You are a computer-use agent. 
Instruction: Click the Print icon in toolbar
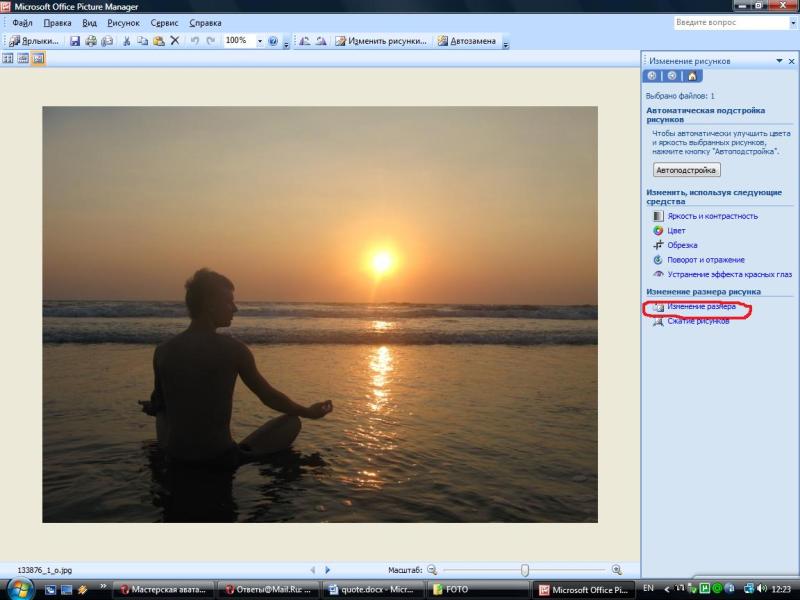[91, 41]
